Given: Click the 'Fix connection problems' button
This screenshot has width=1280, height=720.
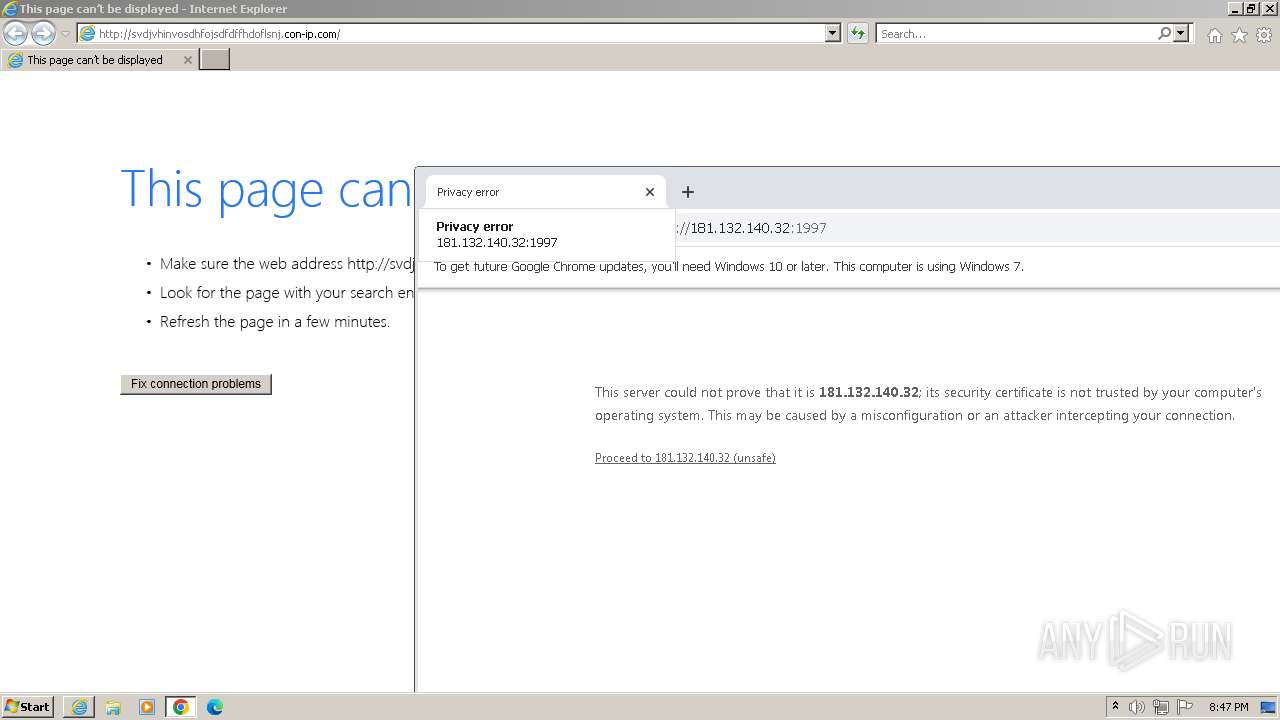Looking at the screenshot, I should pyautogui.click(x=196, y=384).
